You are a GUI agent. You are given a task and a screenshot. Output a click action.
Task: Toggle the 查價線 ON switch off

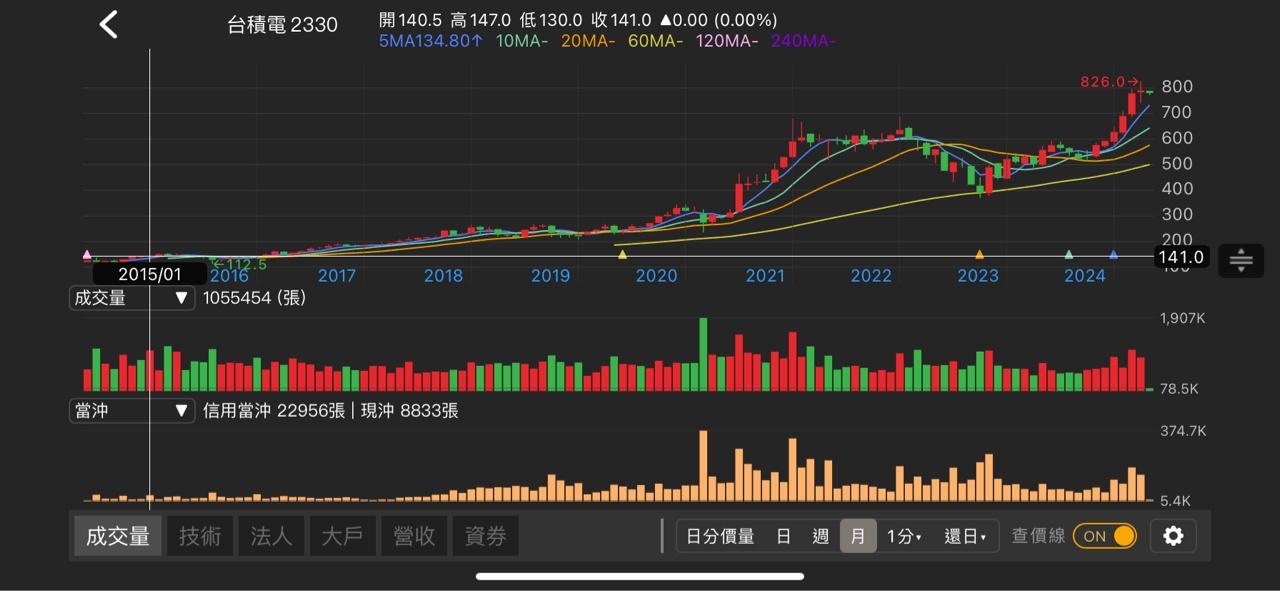click(x=1105, y=536)
